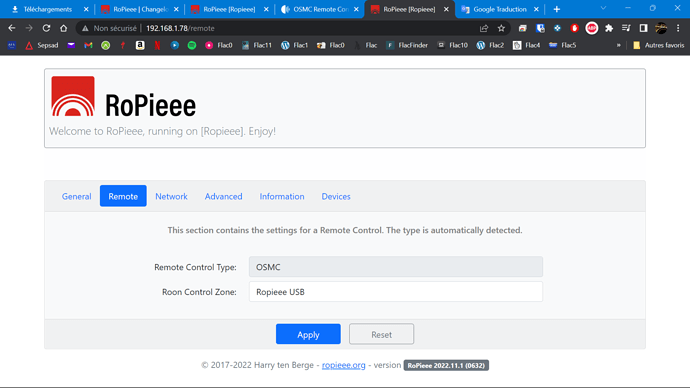
Task: Open the Gmail bookmark
Action: click(x=88, y=45)
